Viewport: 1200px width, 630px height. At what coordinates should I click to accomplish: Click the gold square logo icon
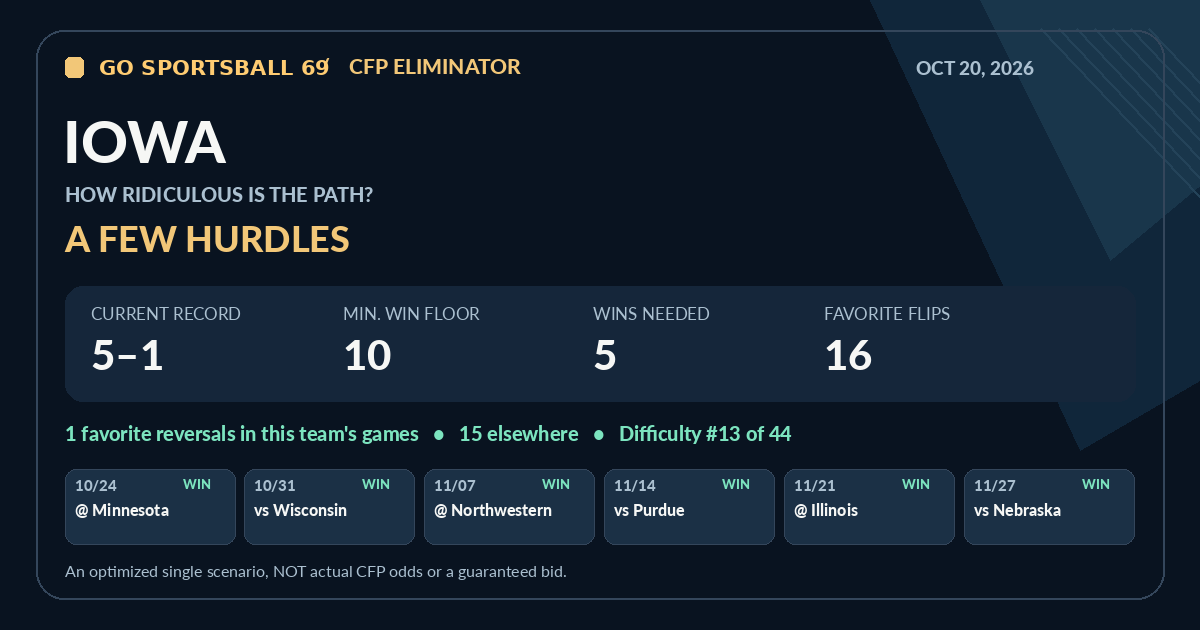[74, 67]
